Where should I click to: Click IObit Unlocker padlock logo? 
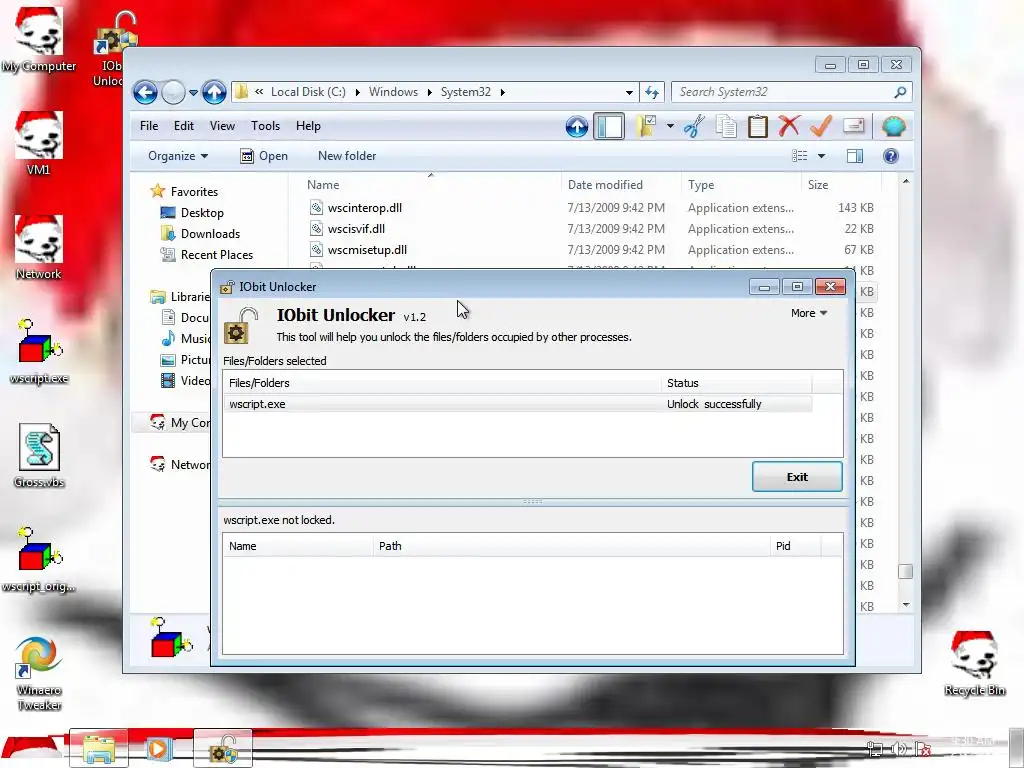click(x=241, y=325)
